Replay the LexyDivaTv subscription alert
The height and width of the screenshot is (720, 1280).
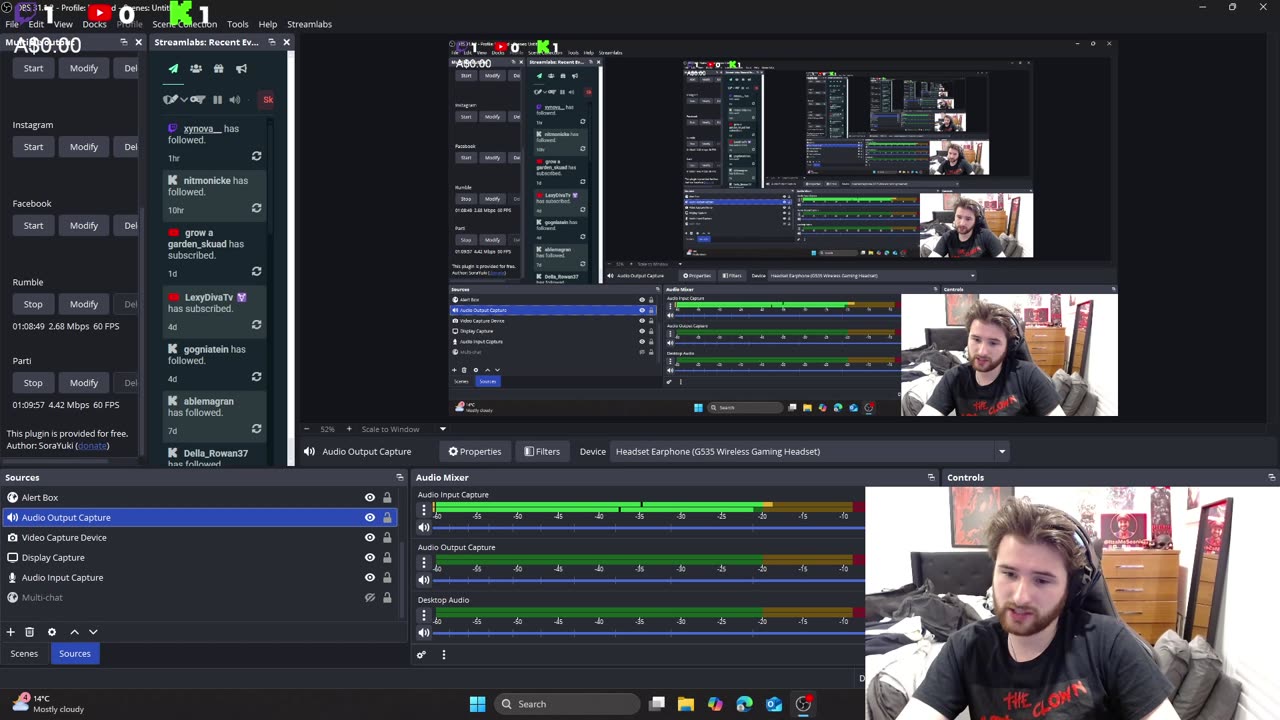pyautogui.click(x=256, y=325)
